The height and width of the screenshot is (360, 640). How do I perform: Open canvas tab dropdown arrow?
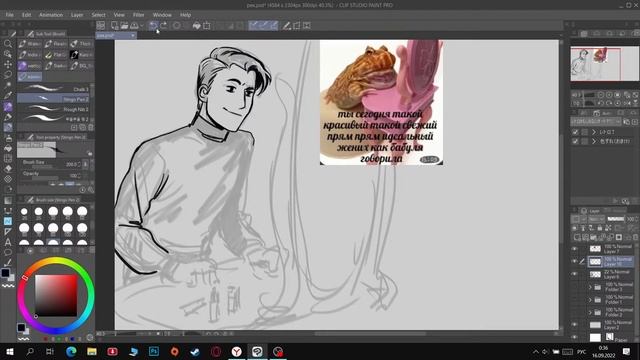pyautogui.click(x=133, y=36)
